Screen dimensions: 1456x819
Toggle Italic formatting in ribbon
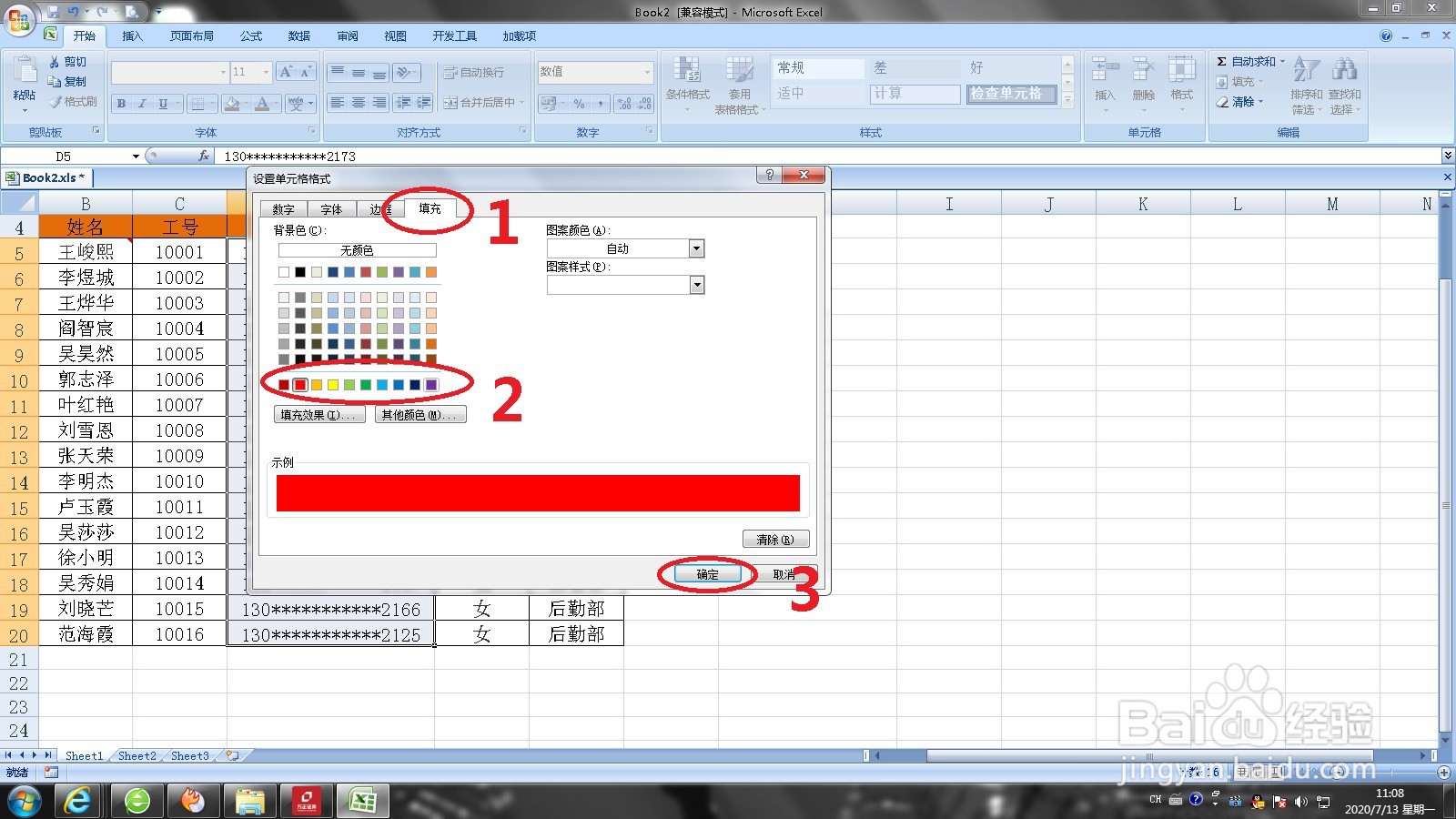pos(142,104)
